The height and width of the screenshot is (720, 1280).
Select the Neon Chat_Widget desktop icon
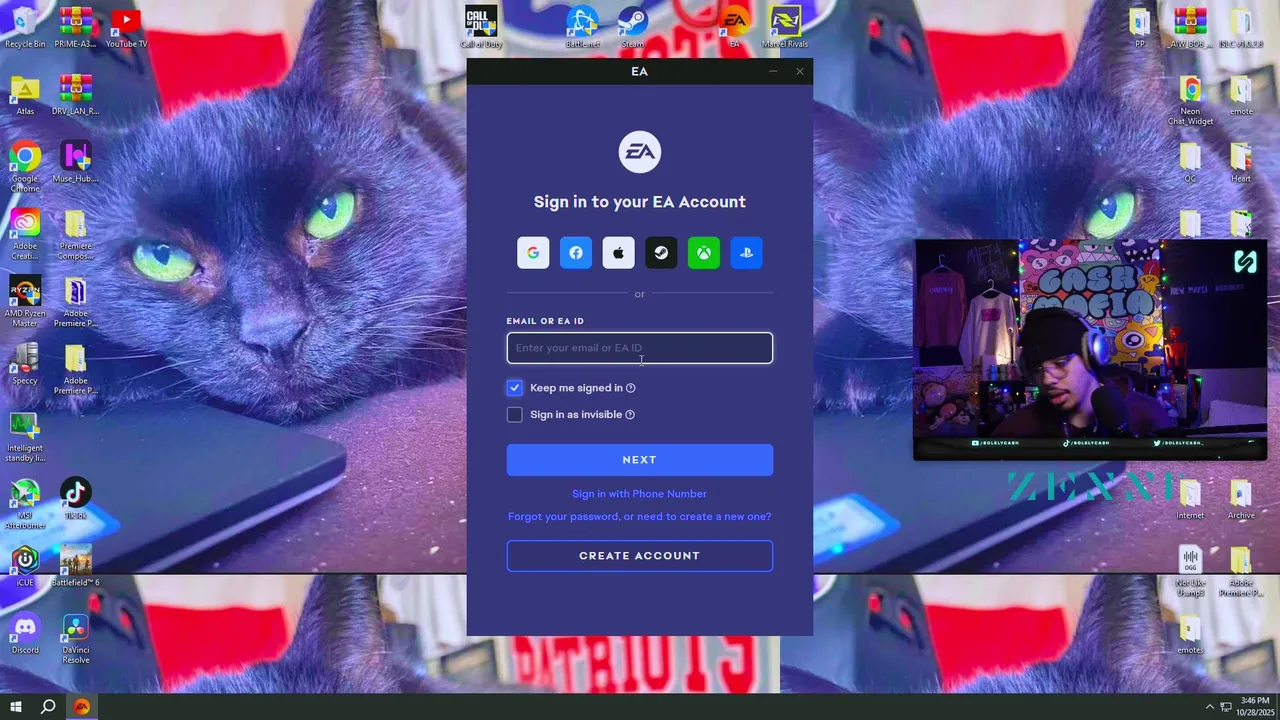[1190, 100]
